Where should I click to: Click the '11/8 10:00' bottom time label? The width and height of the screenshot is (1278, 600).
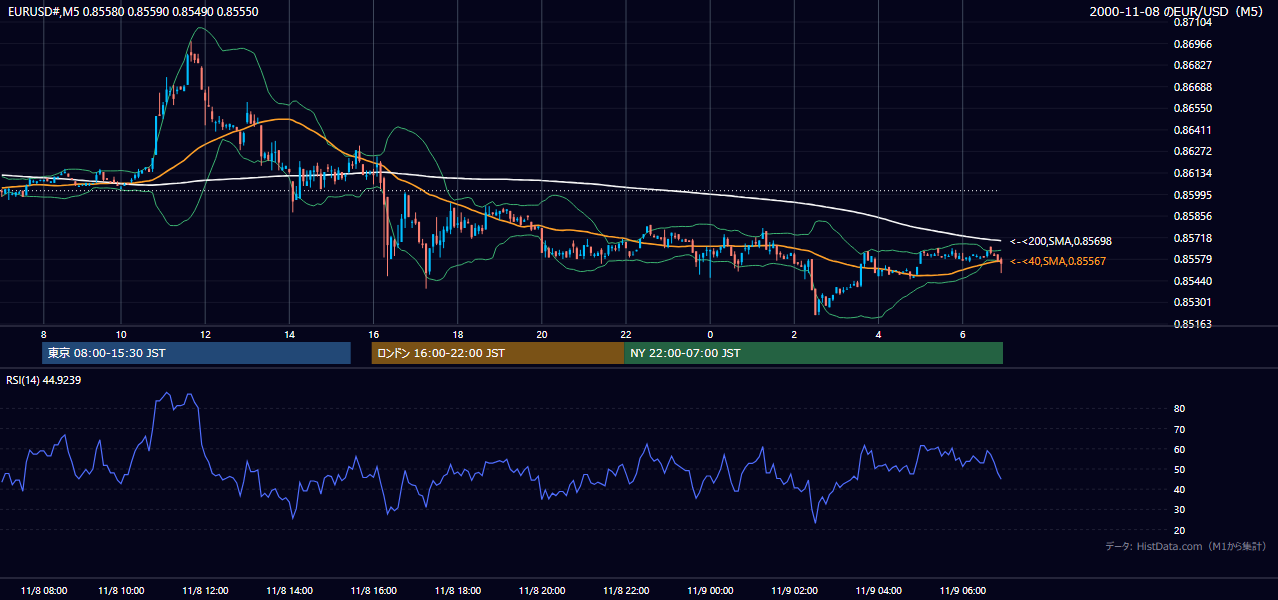121,590
